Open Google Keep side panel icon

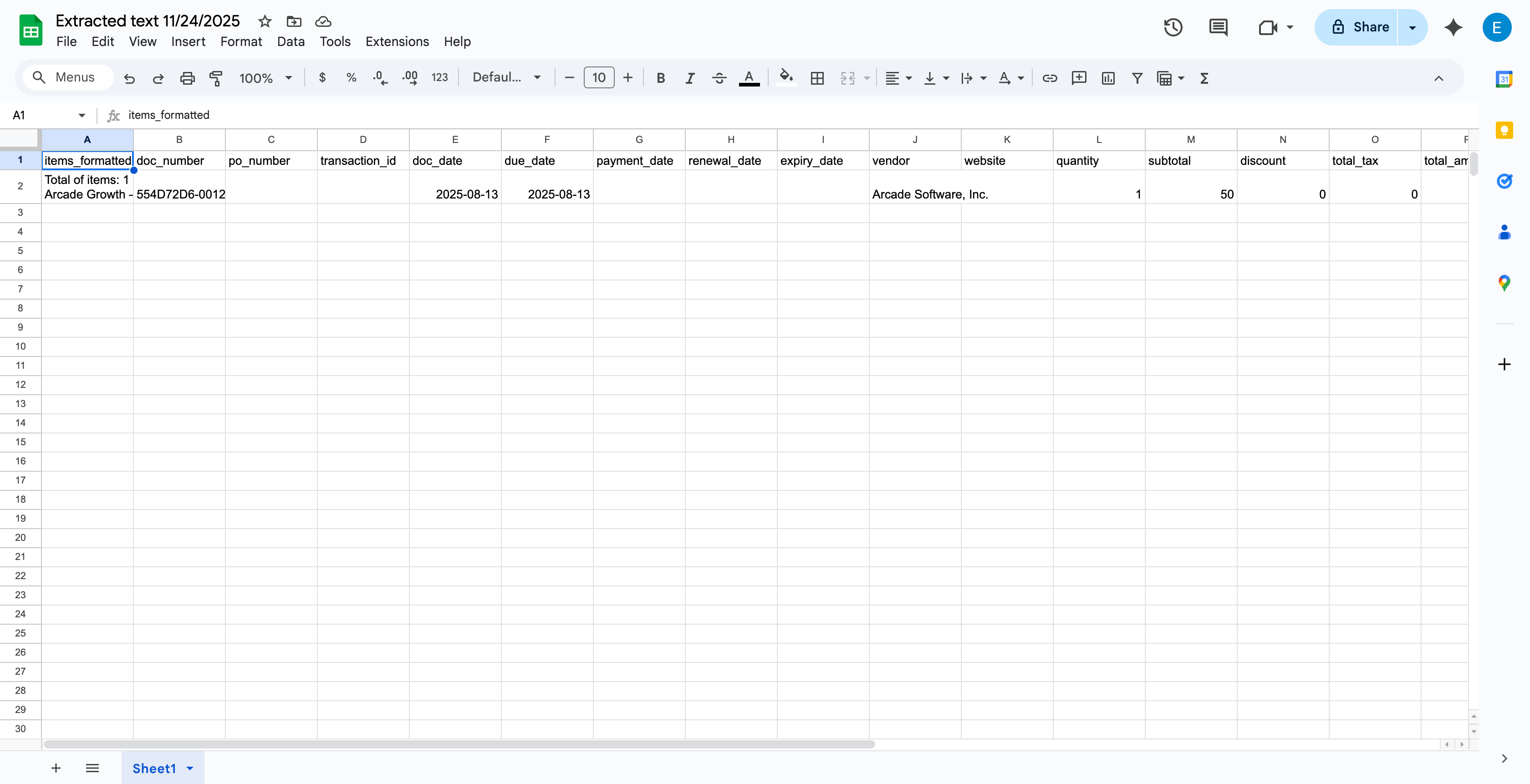coord(1504,130)
